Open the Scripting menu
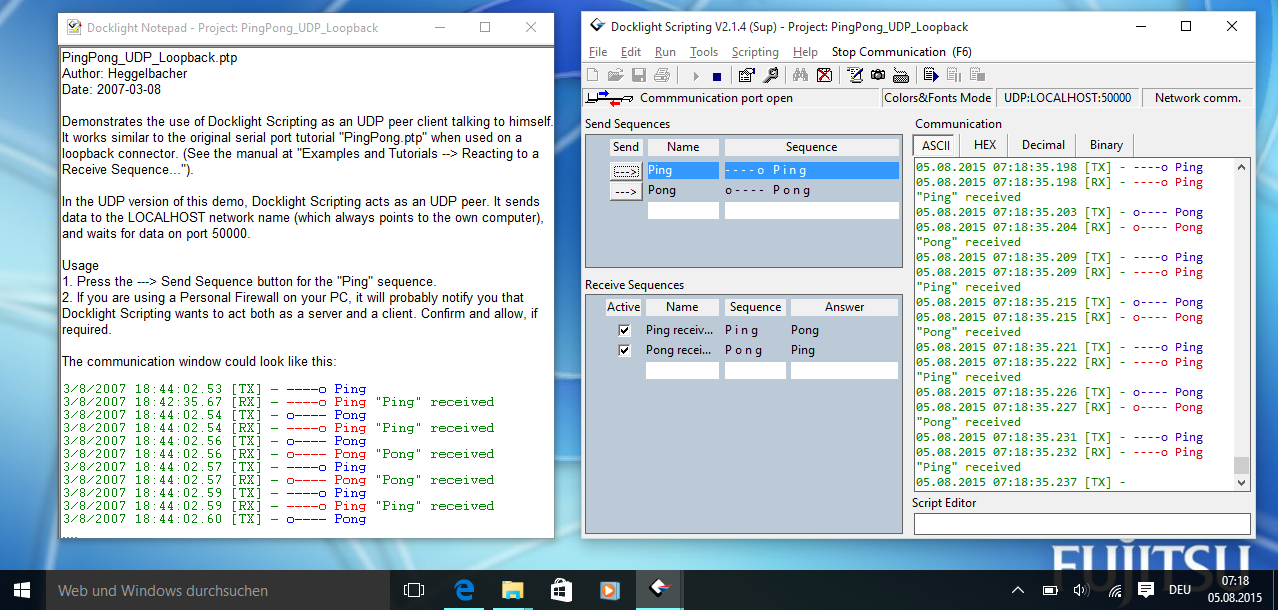 click(x=755, y=51)
